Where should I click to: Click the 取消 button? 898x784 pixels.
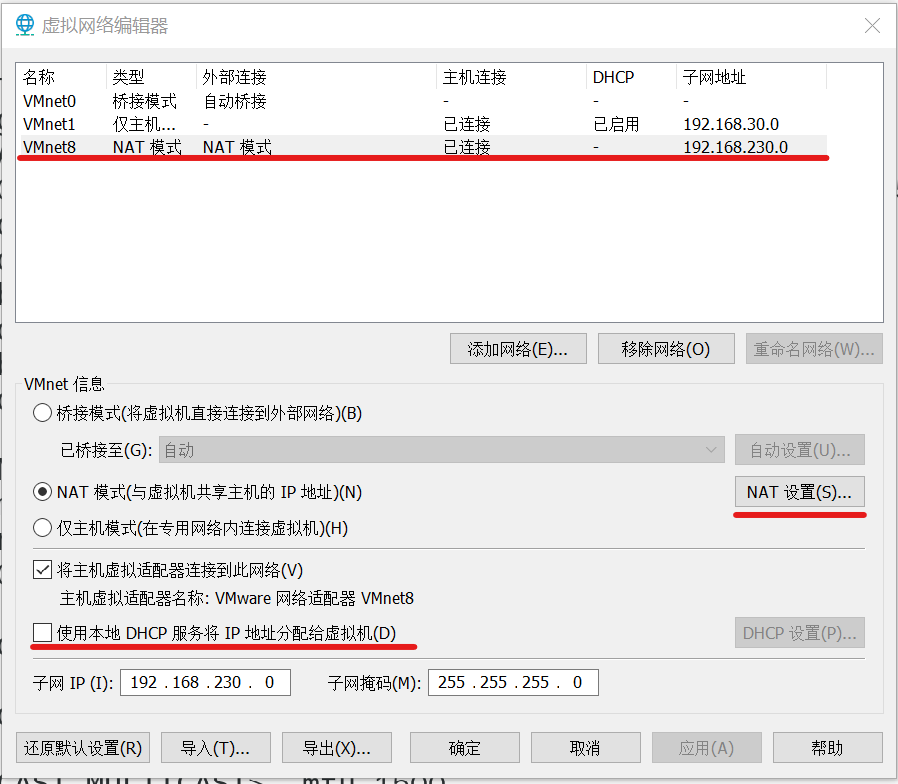coord(585,748)
